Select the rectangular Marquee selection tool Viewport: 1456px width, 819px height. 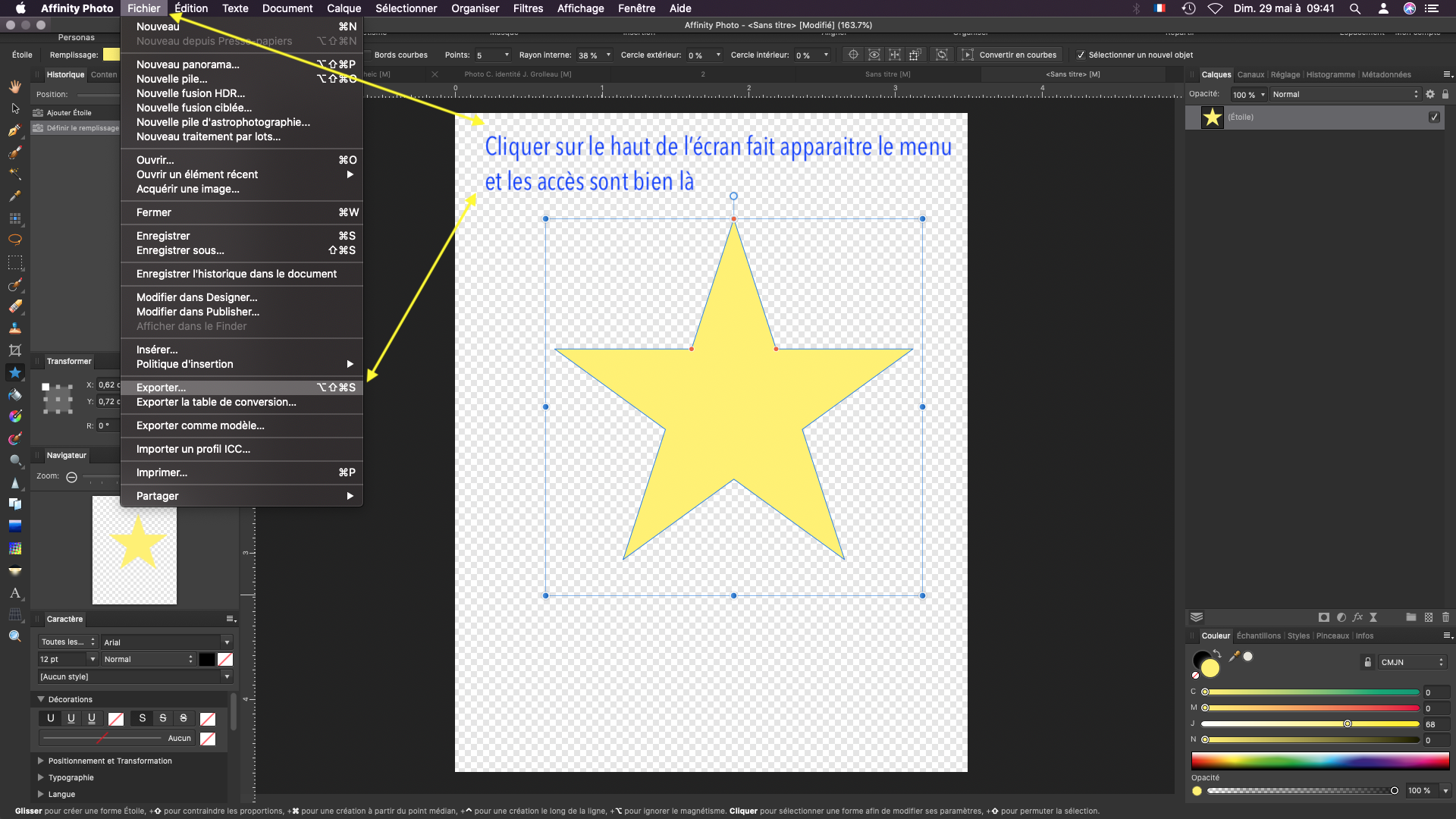click(x=14, y=262)
